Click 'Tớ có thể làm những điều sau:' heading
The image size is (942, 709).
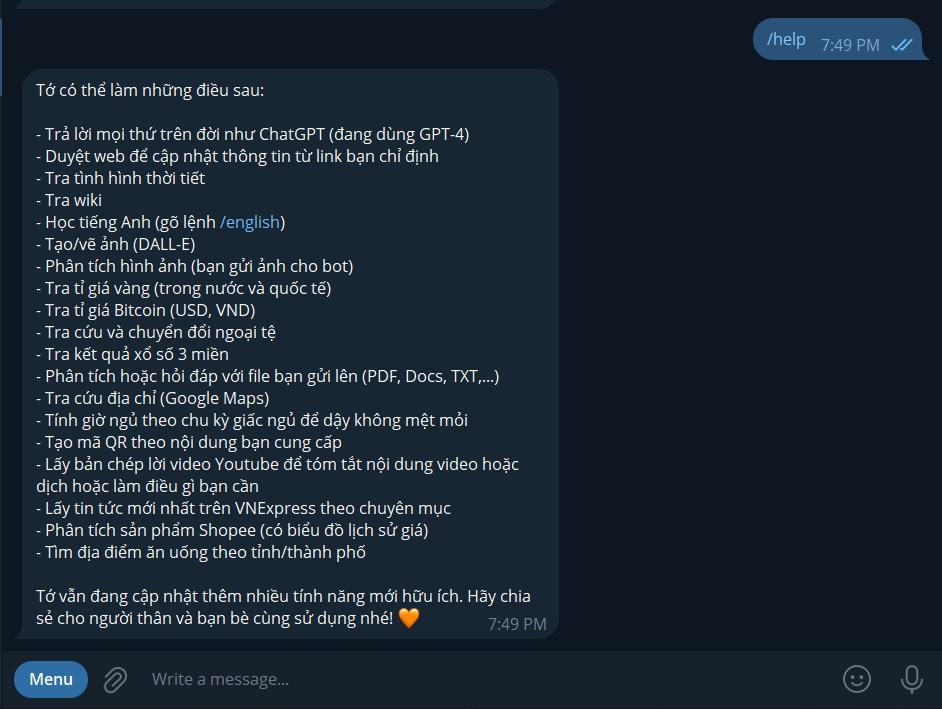point(150,90)
